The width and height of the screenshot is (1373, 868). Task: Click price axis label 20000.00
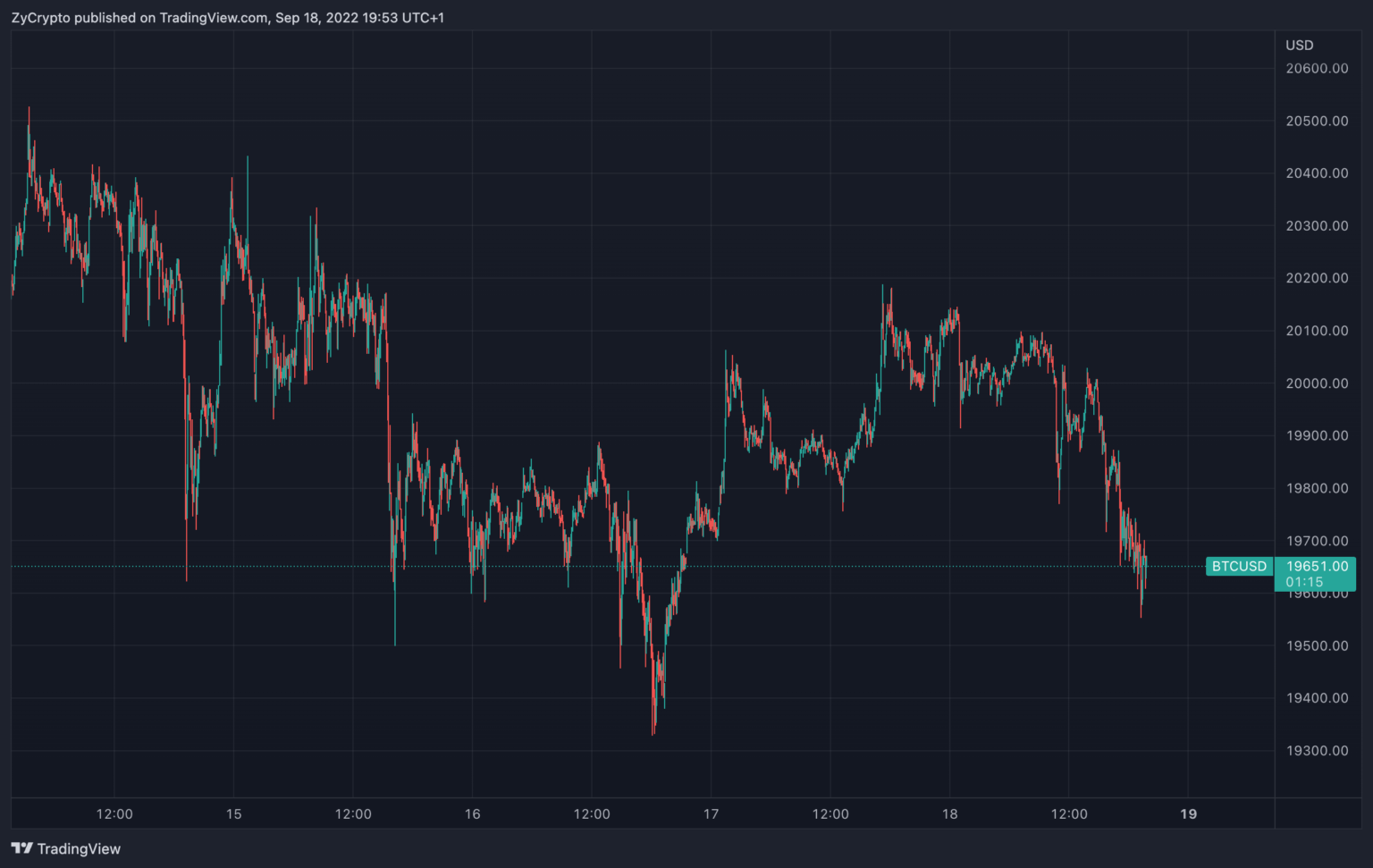(x=1317, y=383)
